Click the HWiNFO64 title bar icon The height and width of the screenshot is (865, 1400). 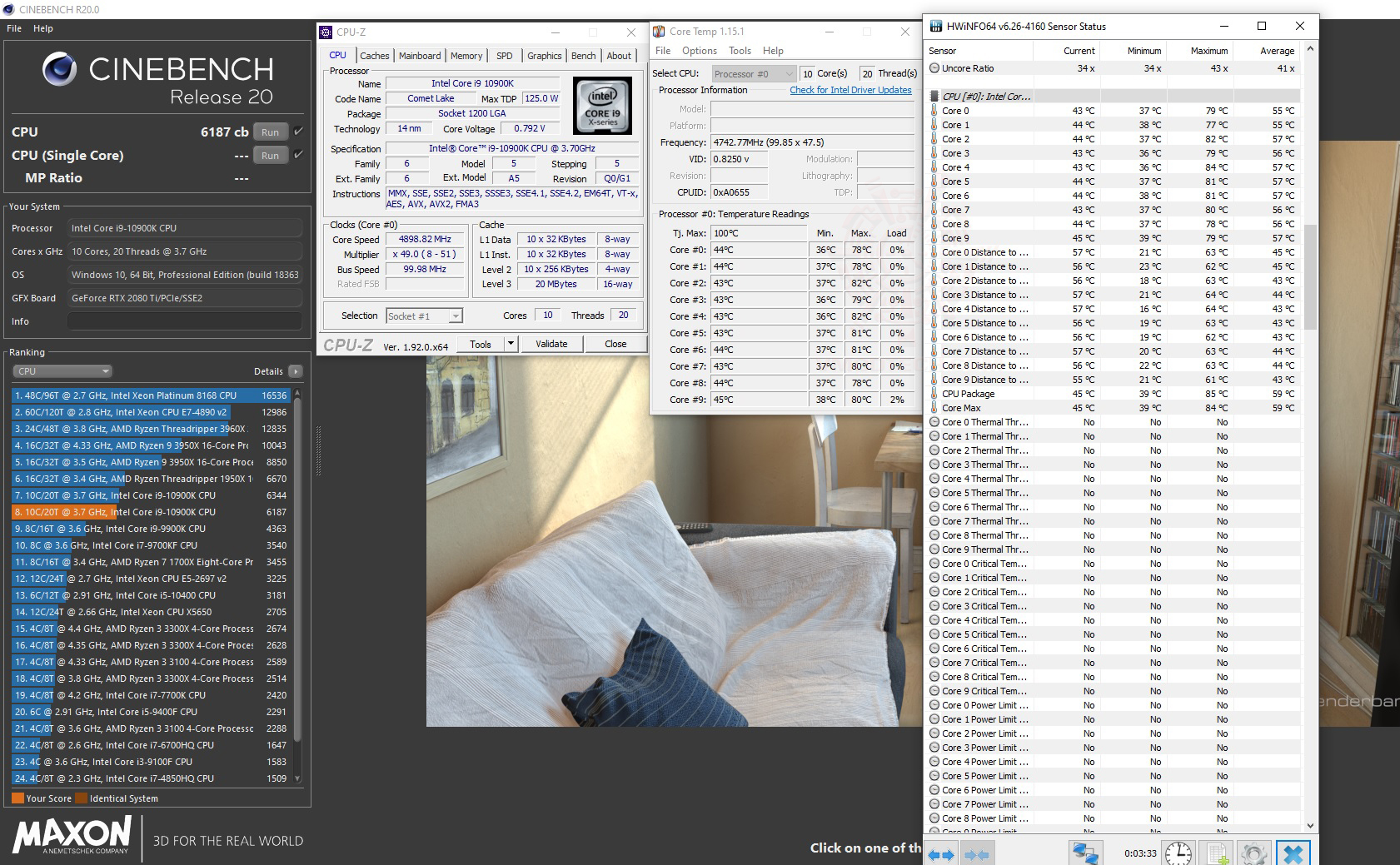[x=935, y=26]
